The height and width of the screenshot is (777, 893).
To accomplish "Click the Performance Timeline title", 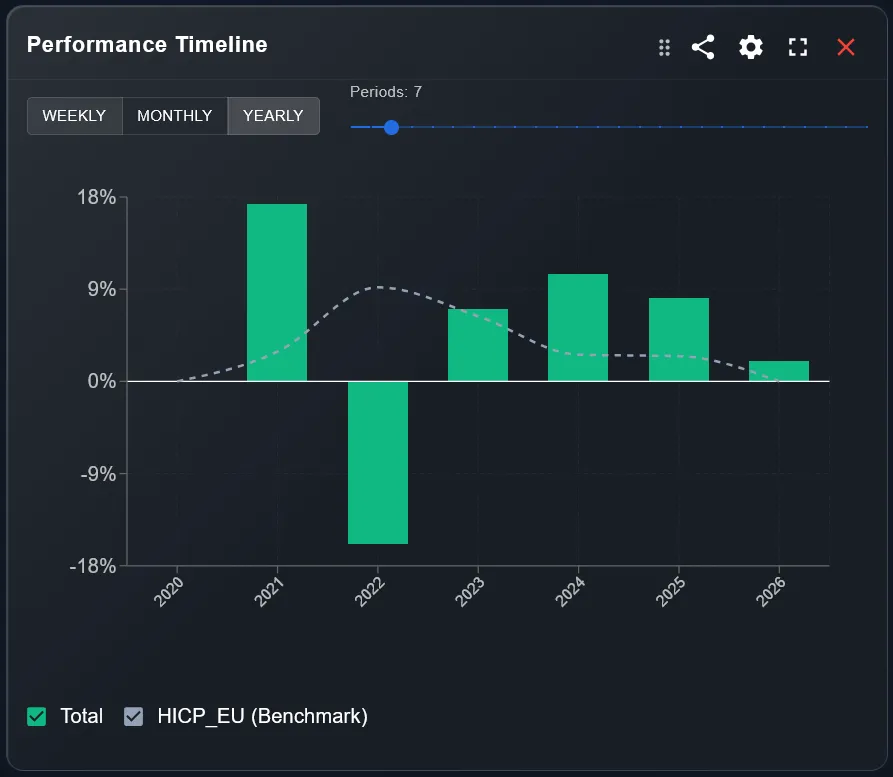I will [x=146, y=45].
